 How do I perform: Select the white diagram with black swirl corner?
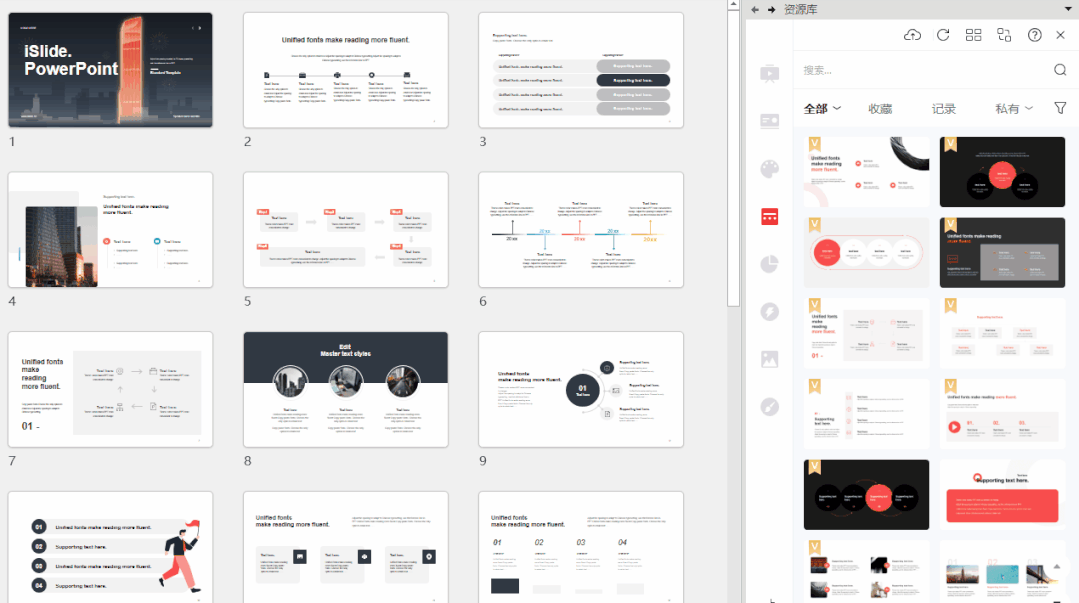click(866, 172)
